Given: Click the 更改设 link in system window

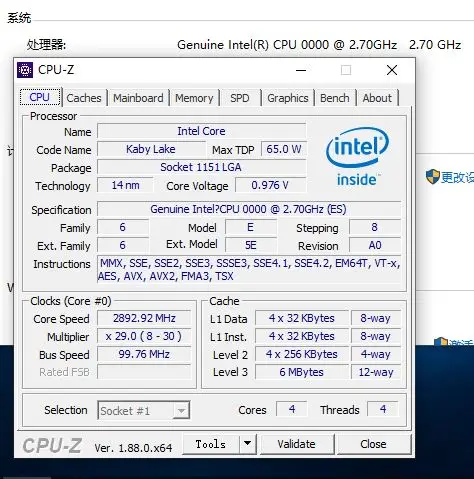Looking at the screenshot, I should [457, 177].
